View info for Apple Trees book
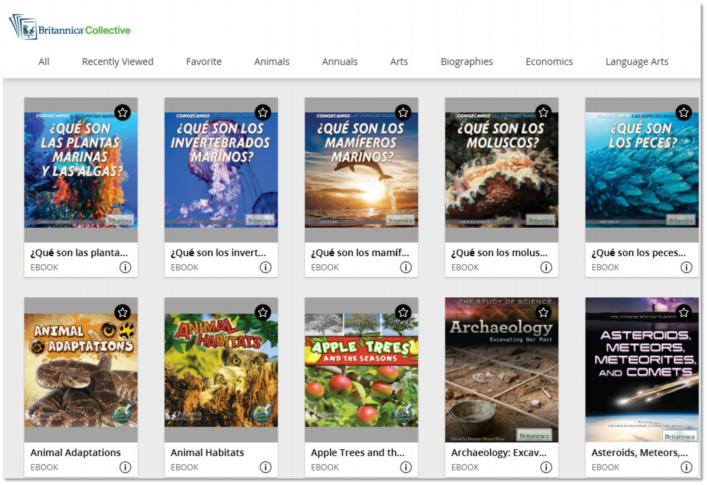The image size is (707, 485). pos(405,467)
